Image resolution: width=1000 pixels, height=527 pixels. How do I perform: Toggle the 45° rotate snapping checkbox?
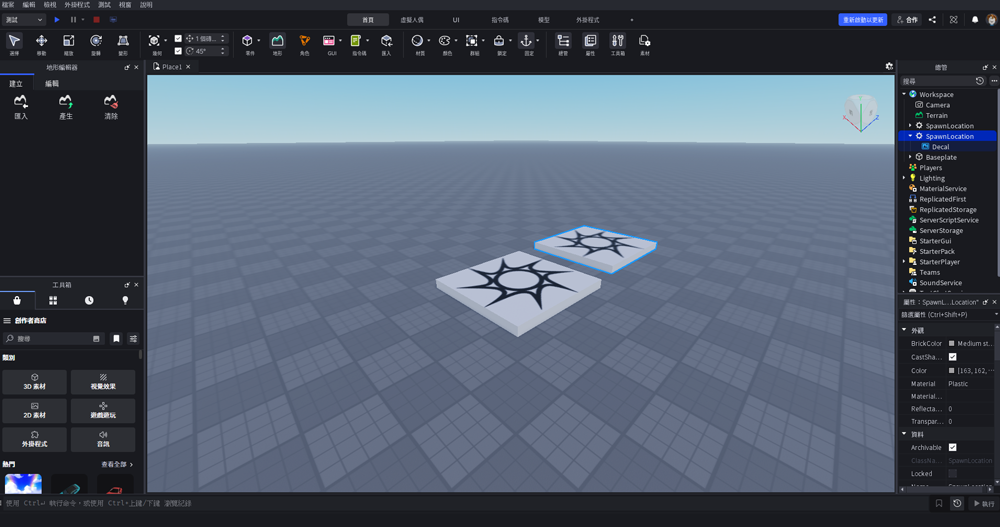(x=178, y=51)
